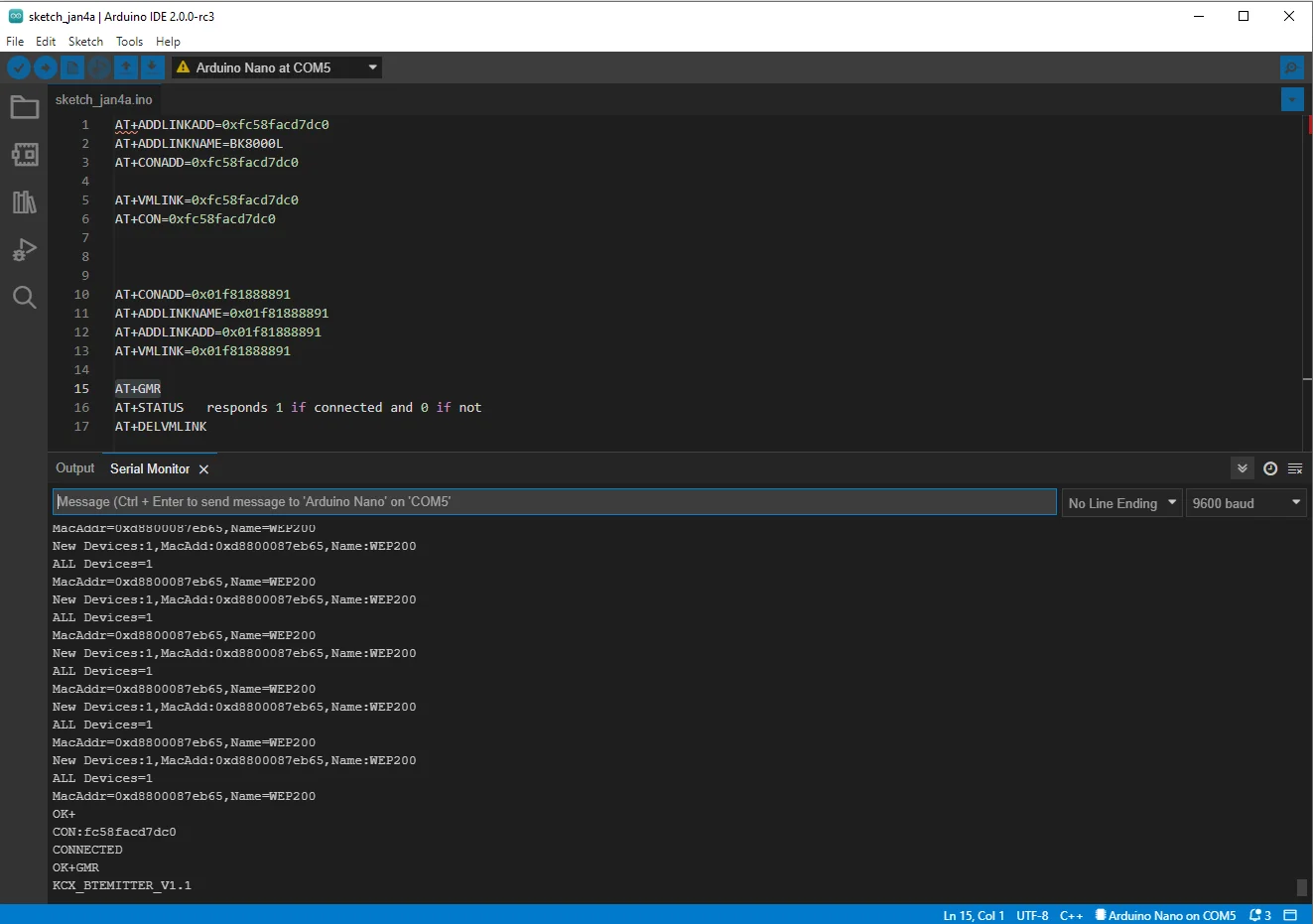Click the KCX_BTEMITTER_V1.1 output line
This screenshot has width=1313, height=924.
pyautogui.click(x=121, y=885)
